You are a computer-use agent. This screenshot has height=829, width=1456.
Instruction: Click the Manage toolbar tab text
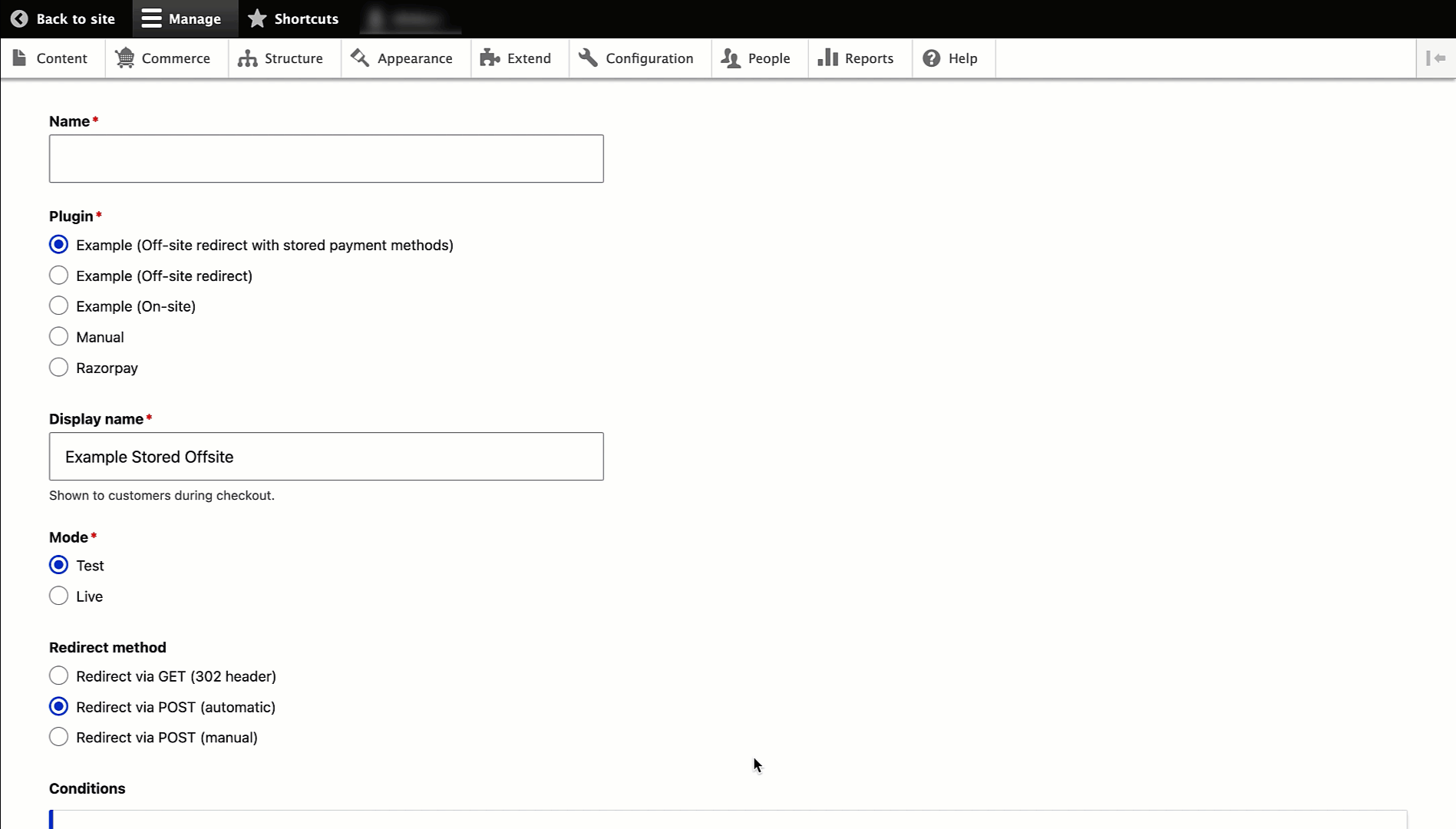(x=194, y=18)
